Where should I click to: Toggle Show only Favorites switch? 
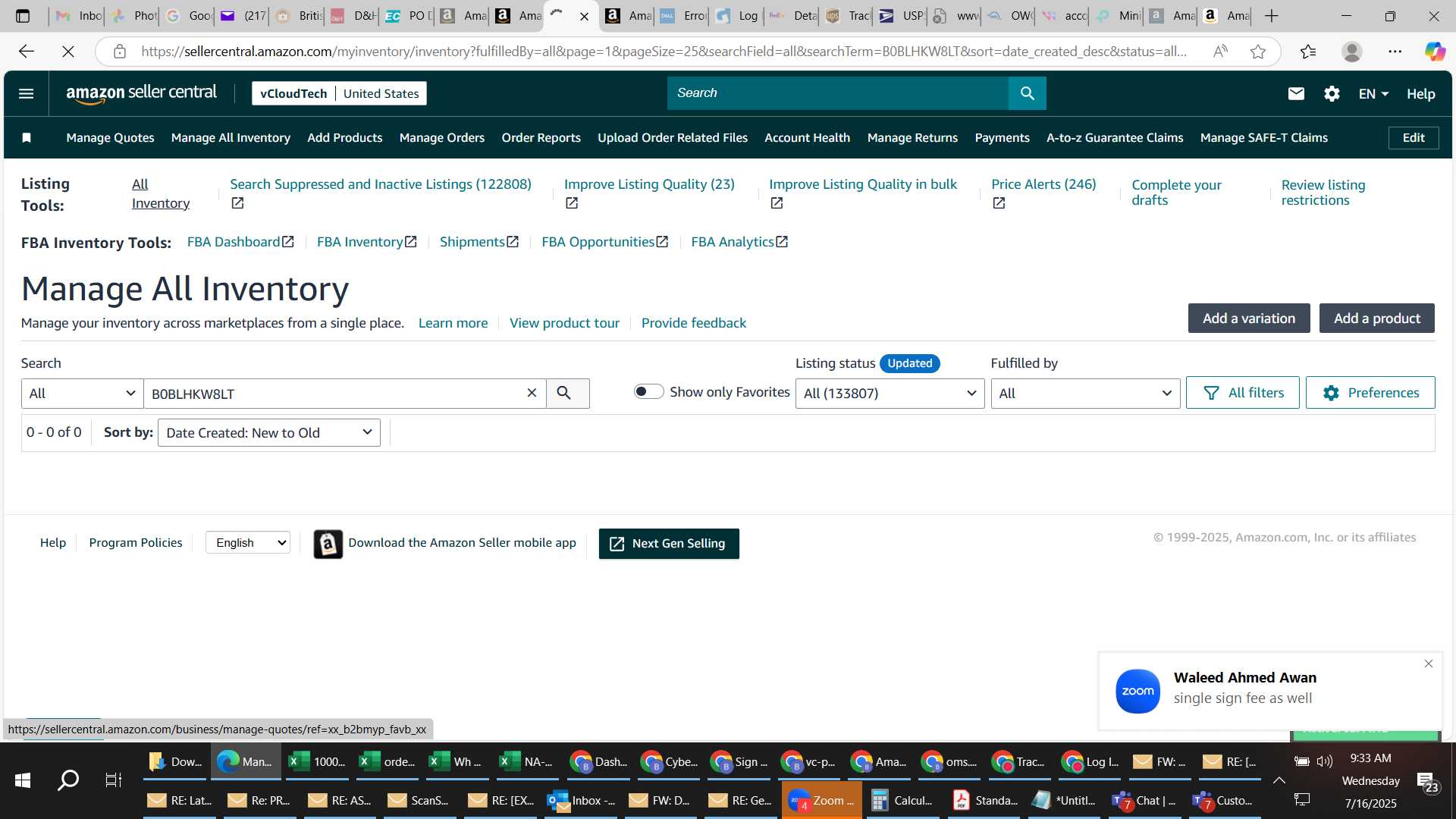click(648, 391)
